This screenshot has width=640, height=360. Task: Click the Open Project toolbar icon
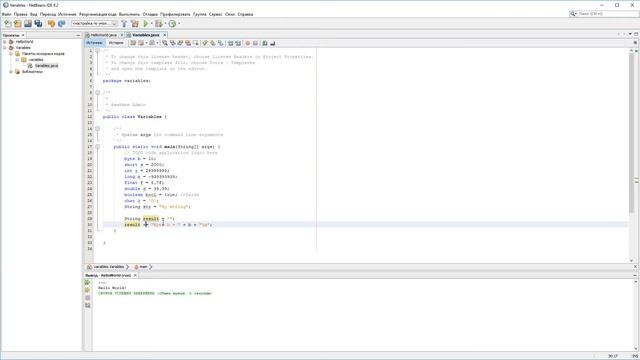pos(28,24)
